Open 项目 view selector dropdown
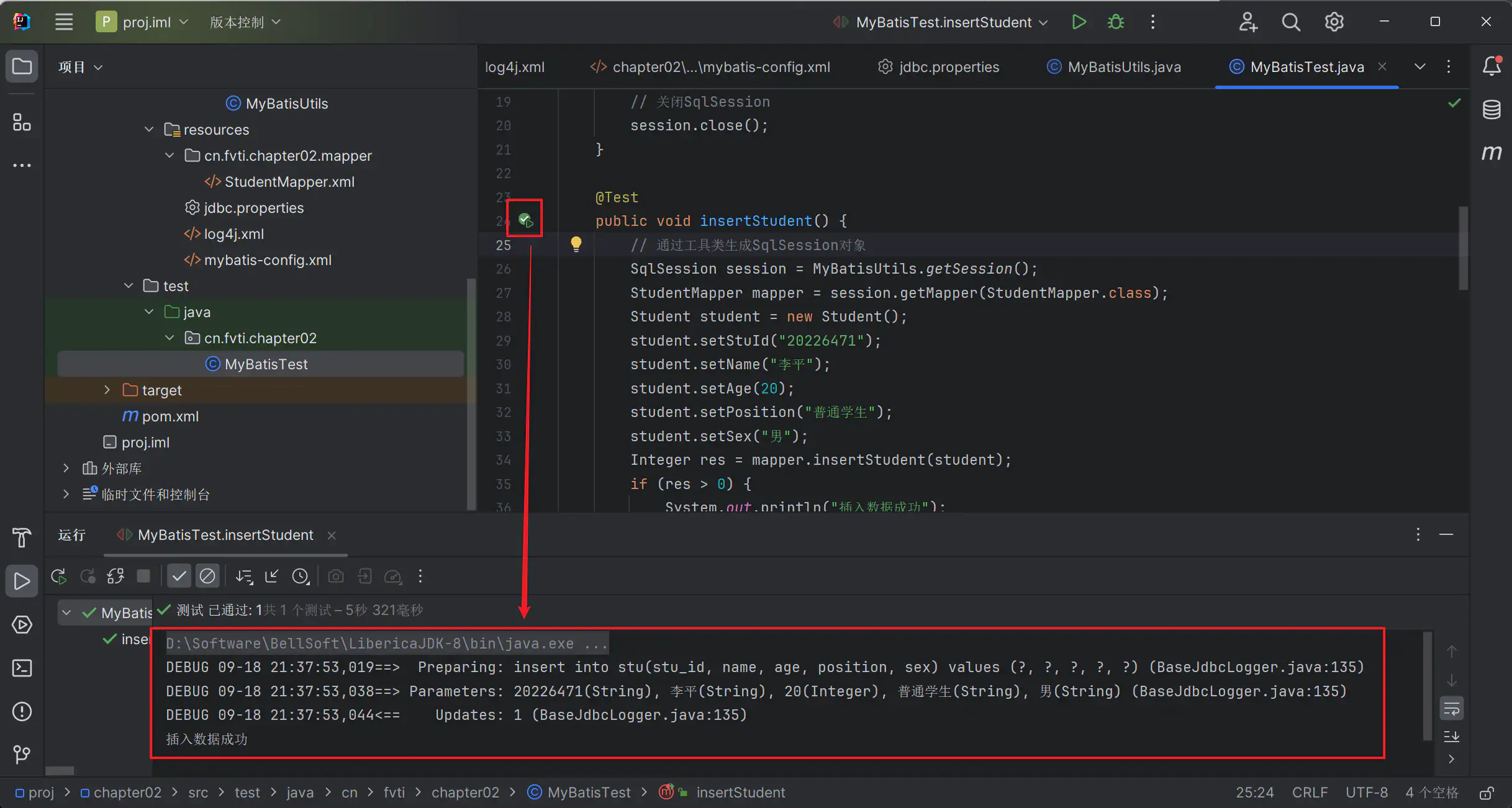The image size is (1512, 808). [x=80, y=67]
